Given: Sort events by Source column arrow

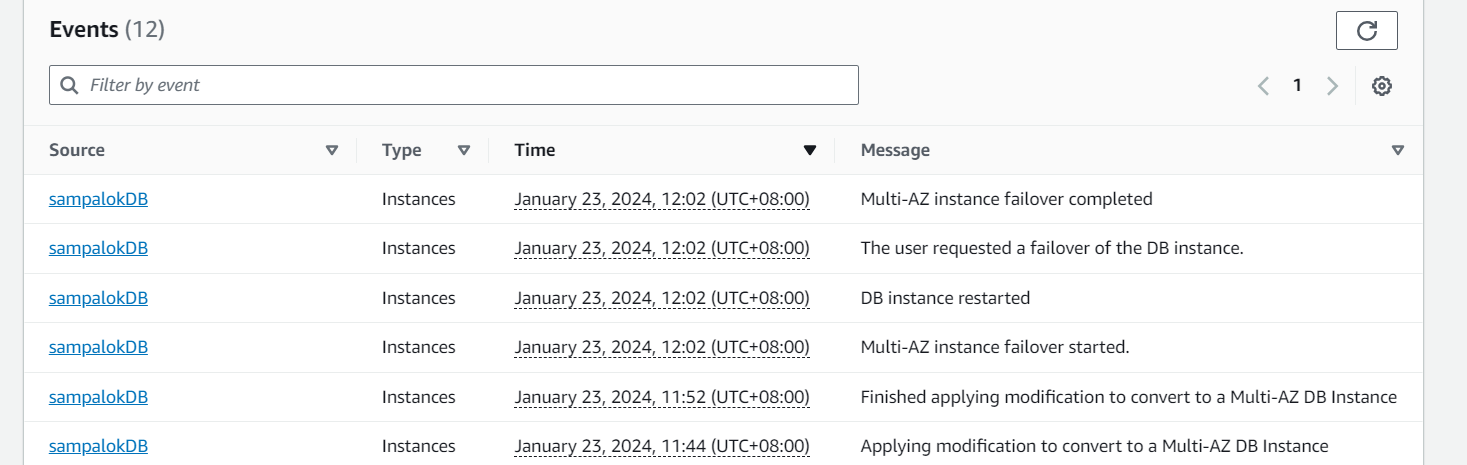Looking at the screenshot, I should (x=332, y=151).
